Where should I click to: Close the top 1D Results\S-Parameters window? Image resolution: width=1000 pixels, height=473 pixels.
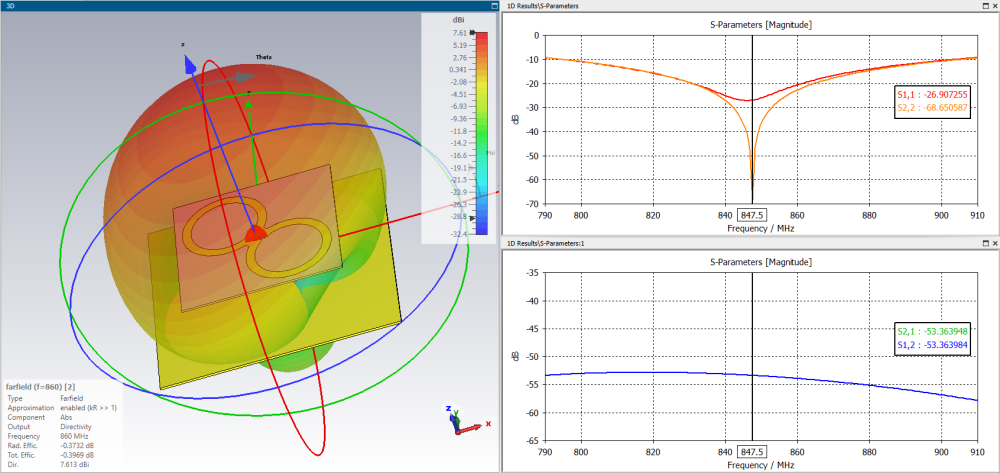[995, 5]
